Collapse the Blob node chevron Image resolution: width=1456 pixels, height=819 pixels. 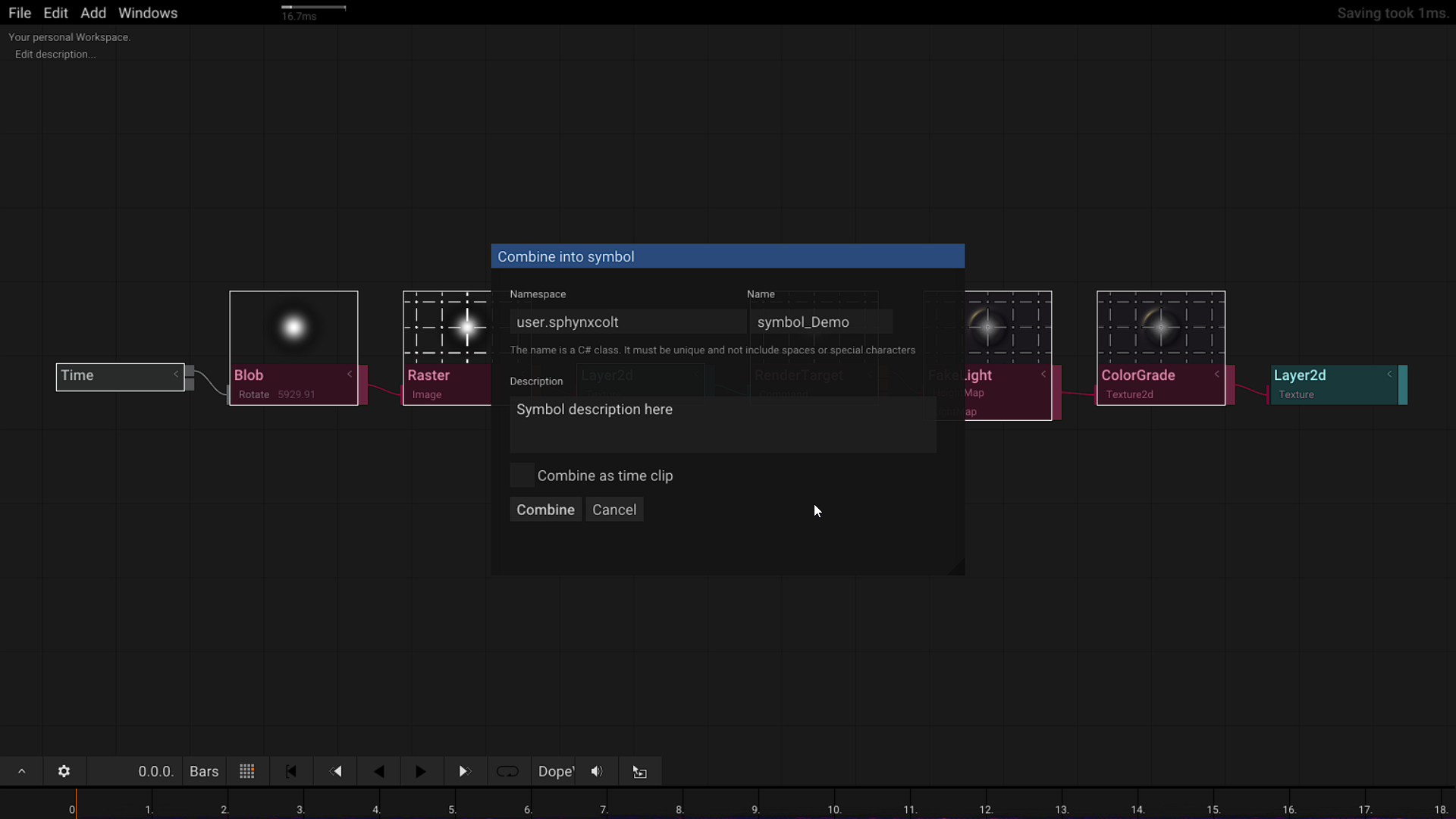[x=350, y=374]
